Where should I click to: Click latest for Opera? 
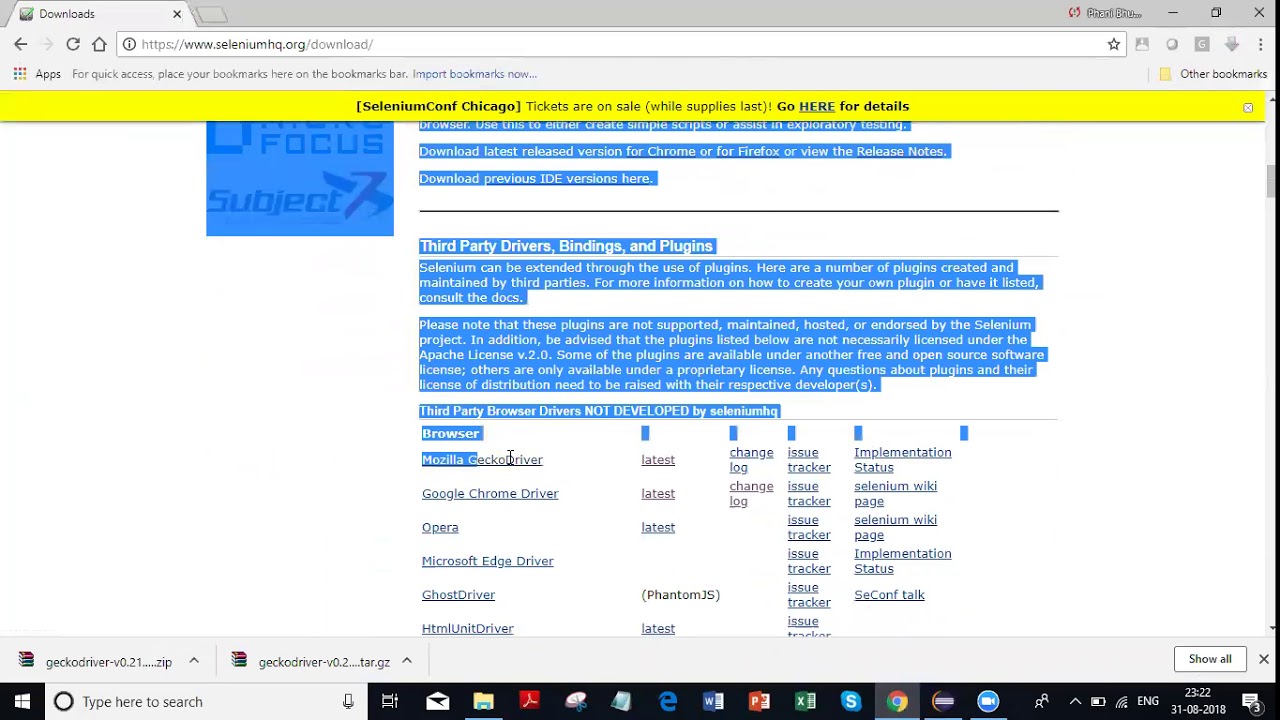(x=658, y=528)
